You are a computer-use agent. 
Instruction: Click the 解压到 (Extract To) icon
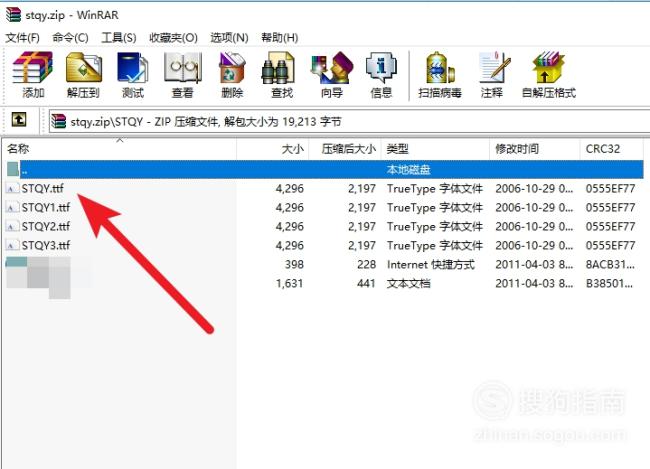[x=83, y=75]
